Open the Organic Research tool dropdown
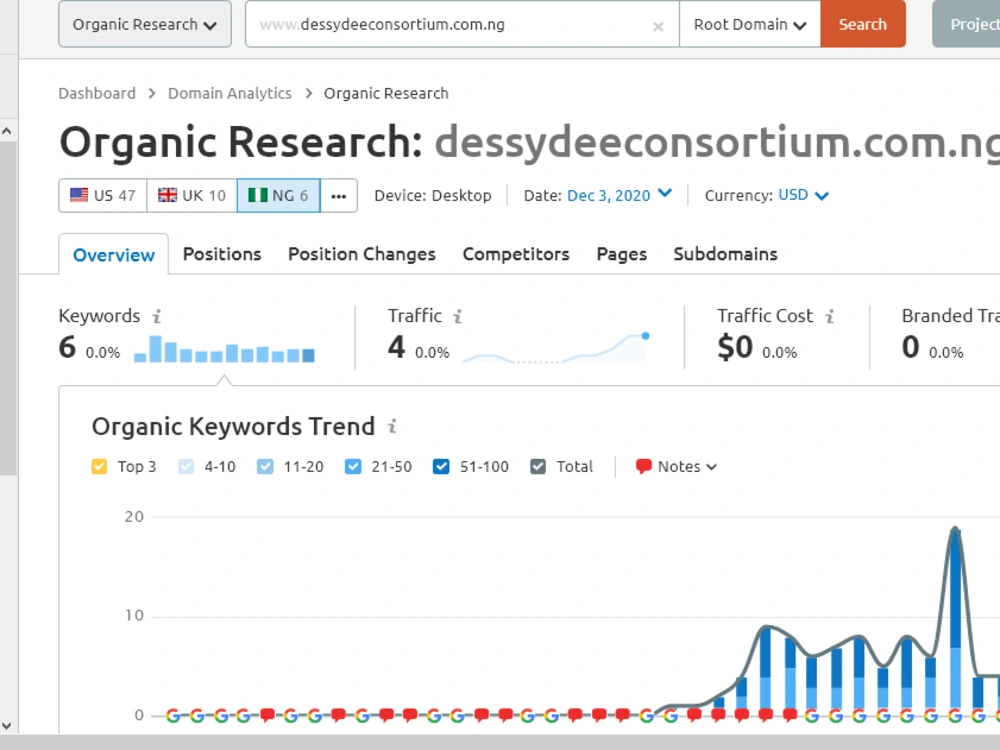This screenshot has width=1000, height=750. tap(145, 24)
